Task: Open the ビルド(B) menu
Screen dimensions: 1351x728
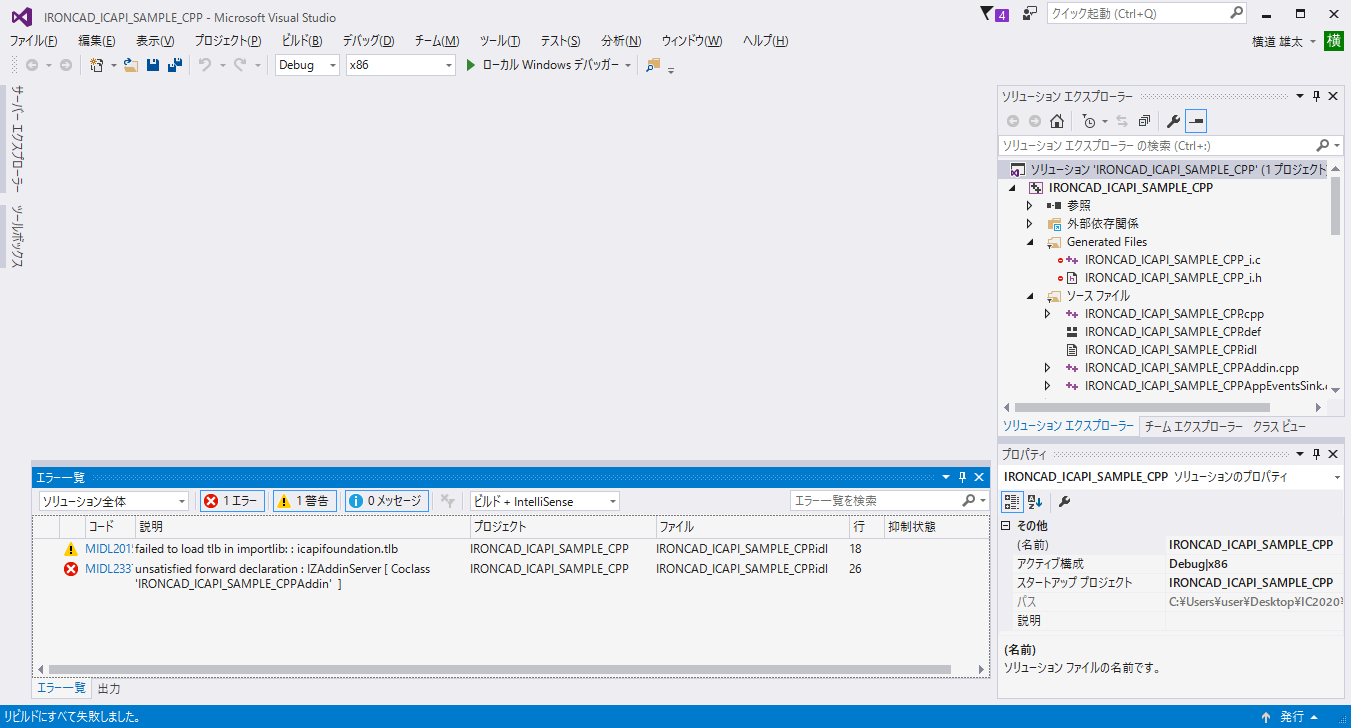Action: point(302,41)
